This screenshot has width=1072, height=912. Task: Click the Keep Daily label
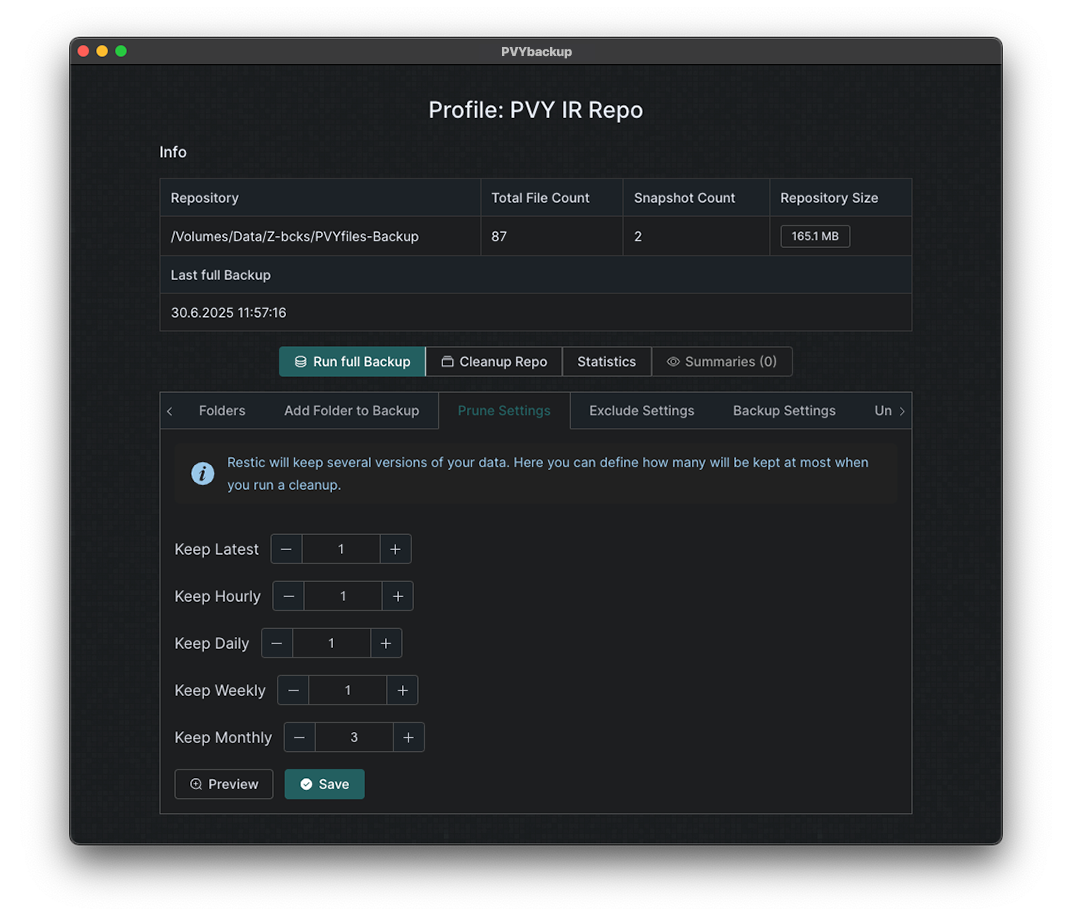[212, 643]
